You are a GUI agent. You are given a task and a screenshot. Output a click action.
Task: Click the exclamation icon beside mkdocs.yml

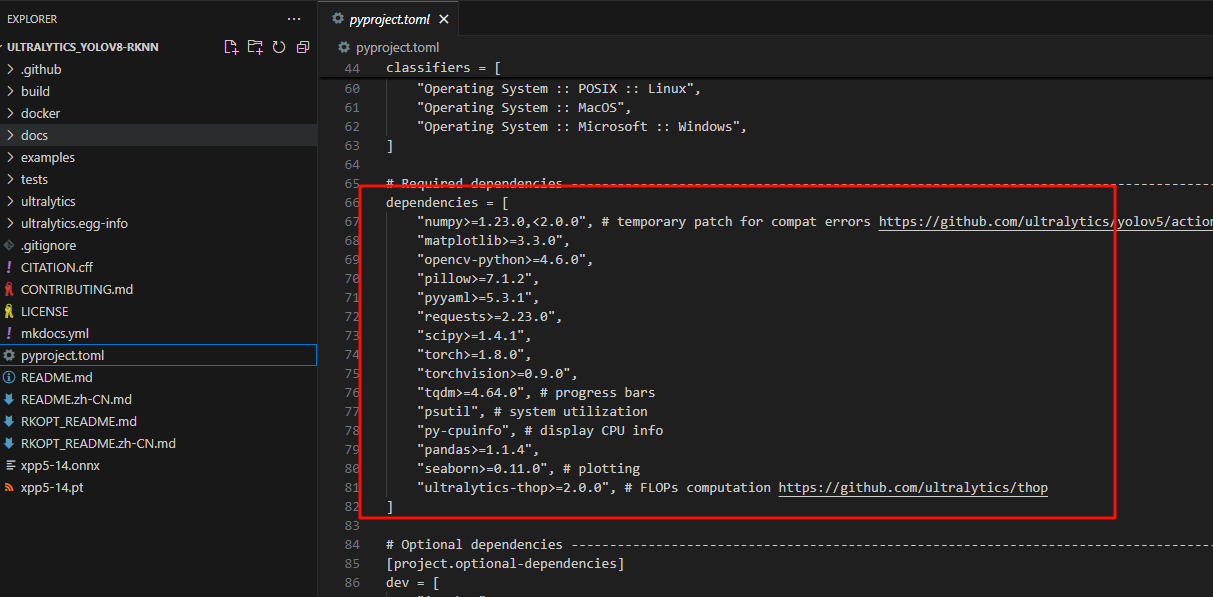click(x=9, y=333)
